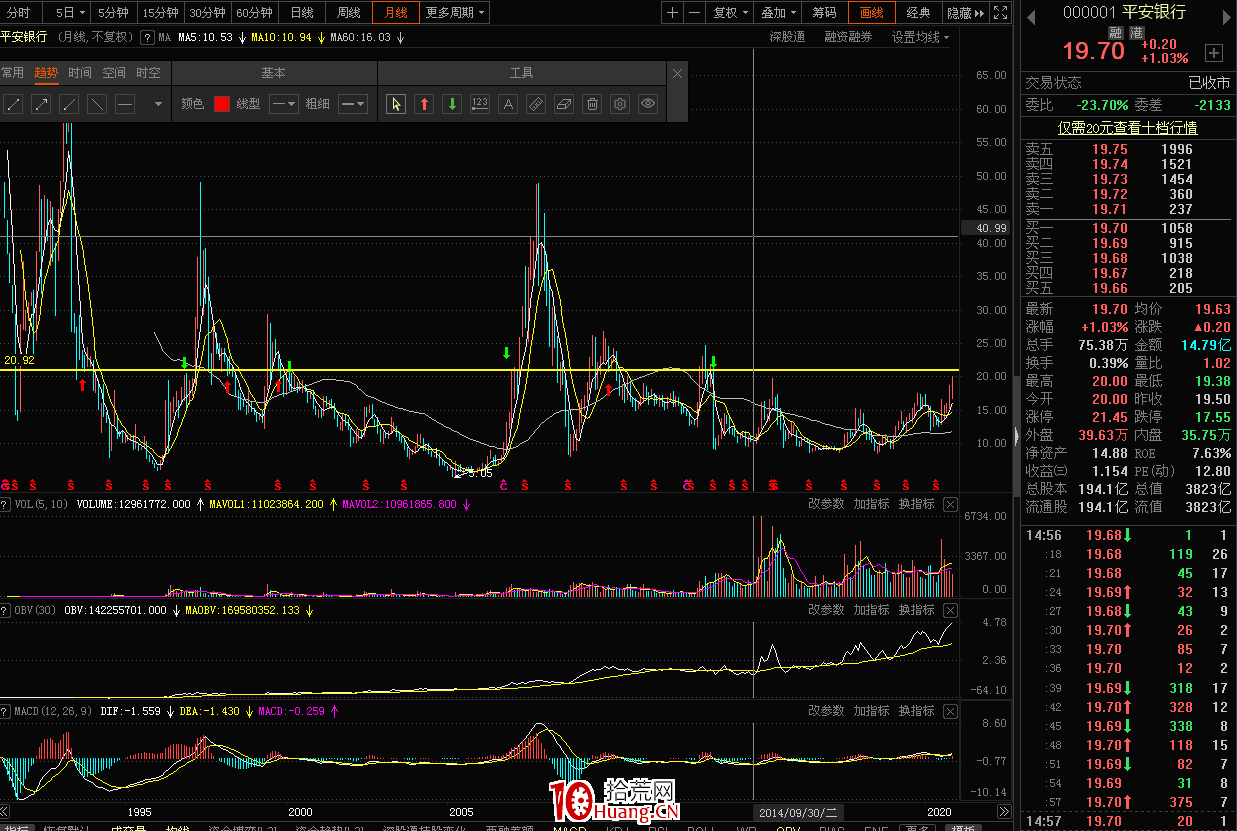Expand the 更多周期 period dropdown

455,12
